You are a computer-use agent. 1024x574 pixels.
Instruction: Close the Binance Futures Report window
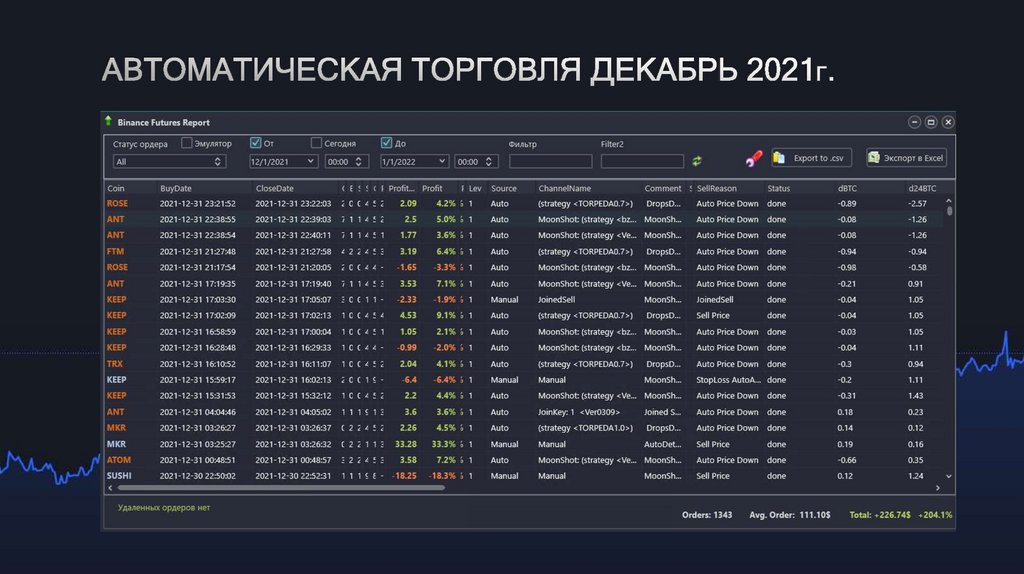click(948, 122)
